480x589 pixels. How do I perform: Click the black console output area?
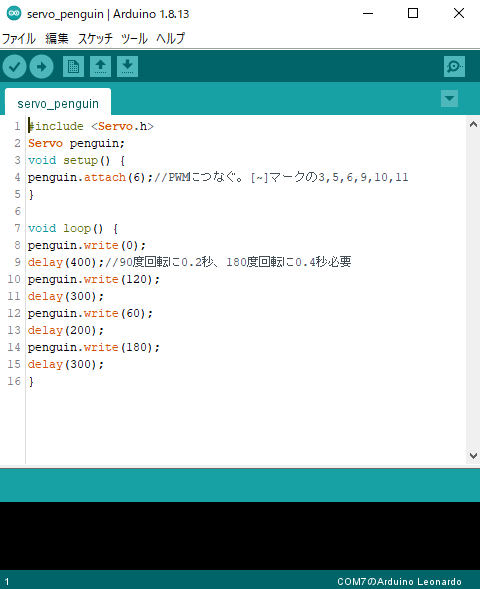point(240,536)
